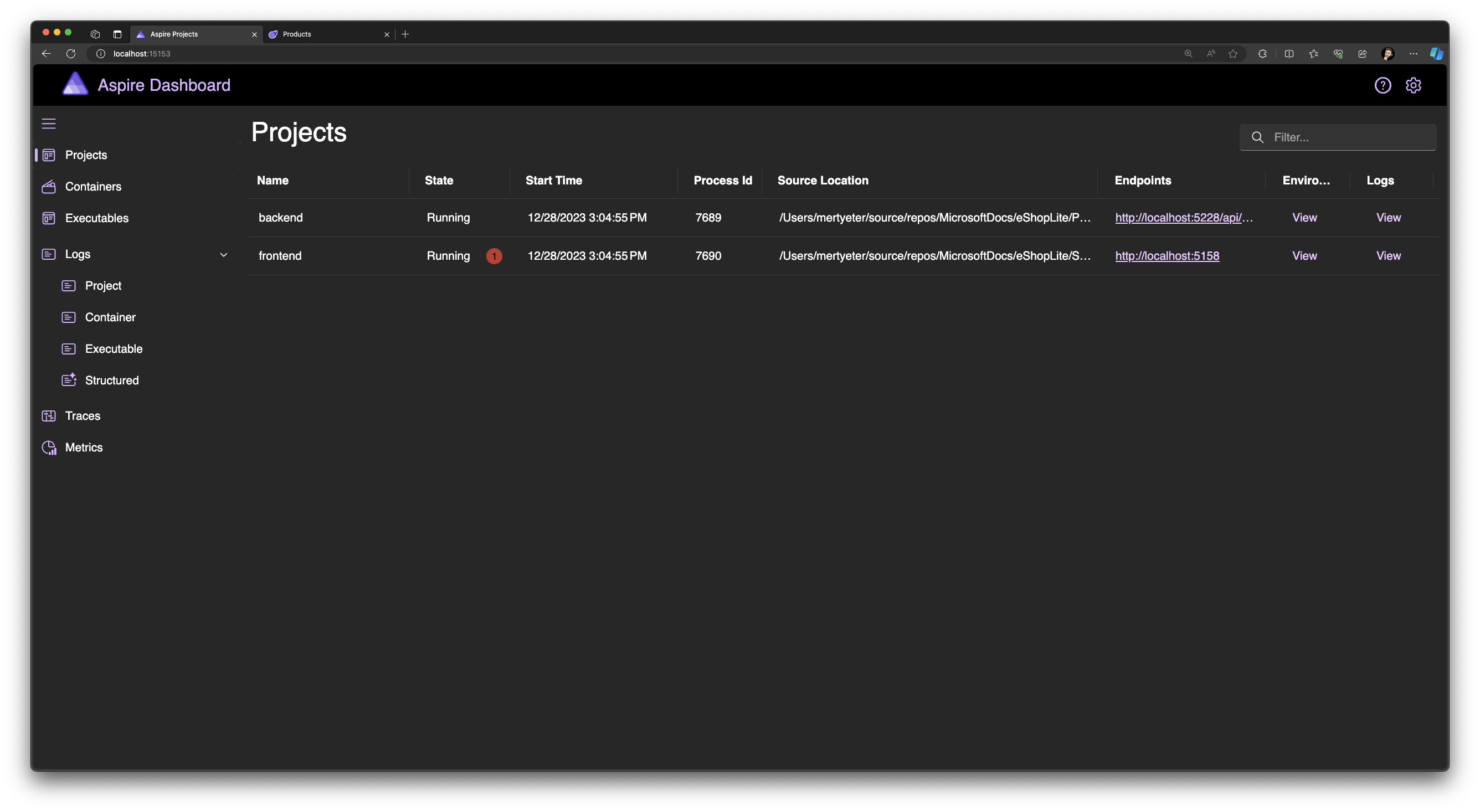Click the search magnifier icon in filter box
1480x812 pixels.
pos(1257,137)
